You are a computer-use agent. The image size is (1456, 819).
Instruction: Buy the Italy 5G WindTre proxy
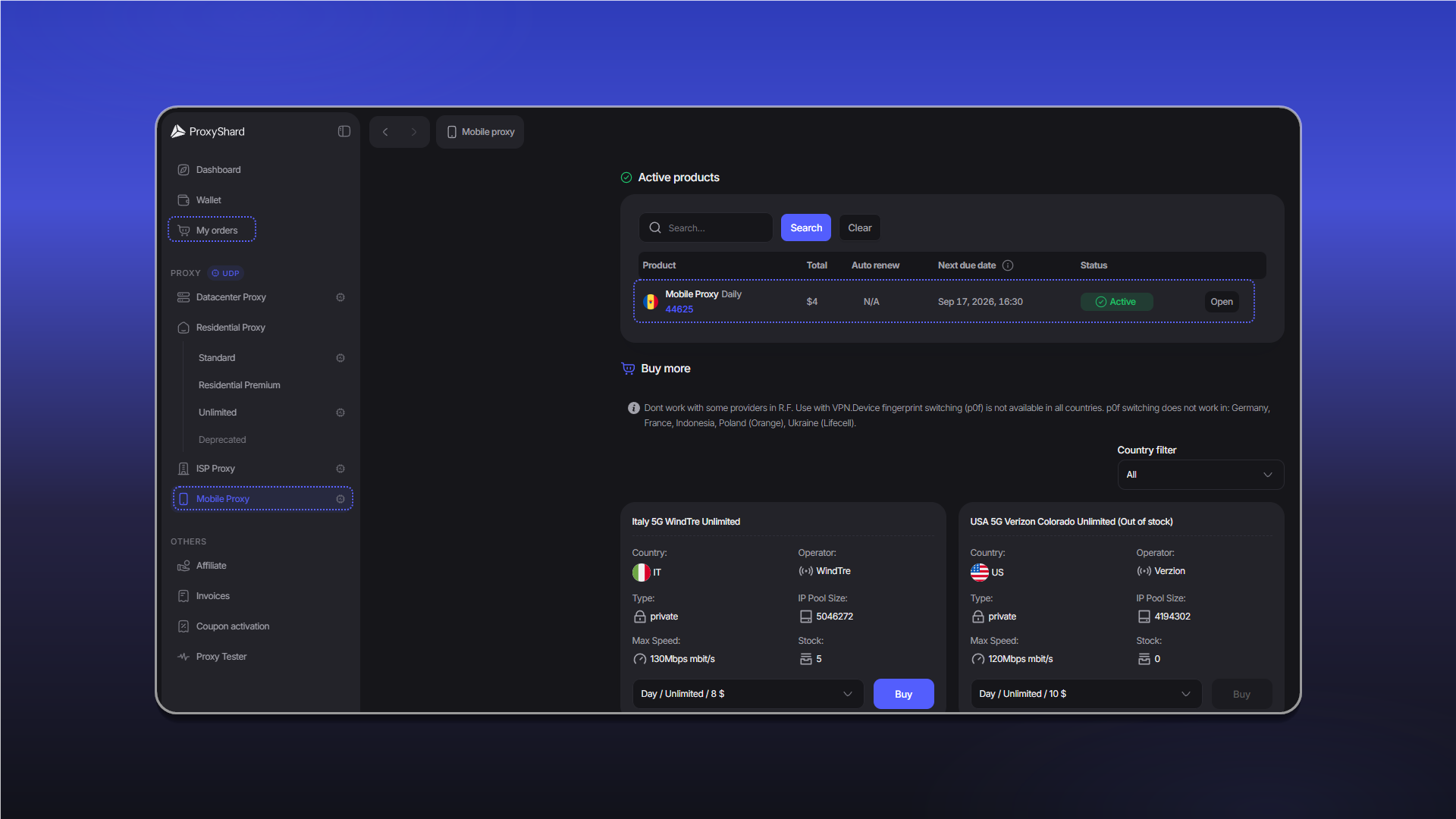903,694
